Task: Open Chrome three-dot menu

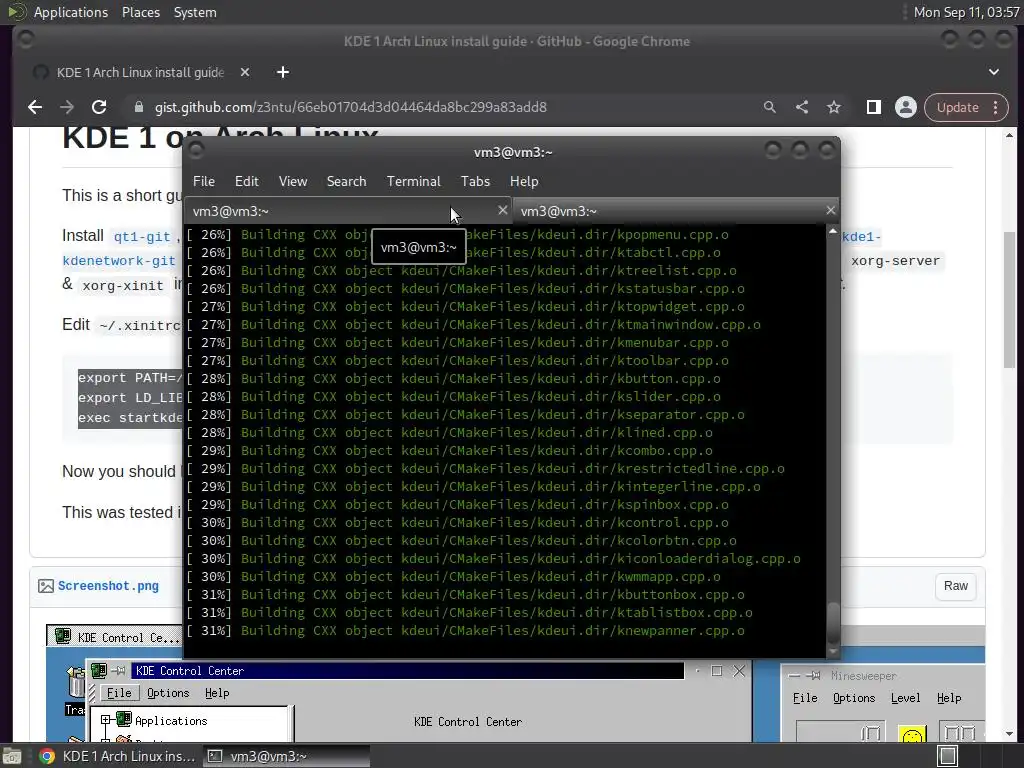Action: click(995, 107)
